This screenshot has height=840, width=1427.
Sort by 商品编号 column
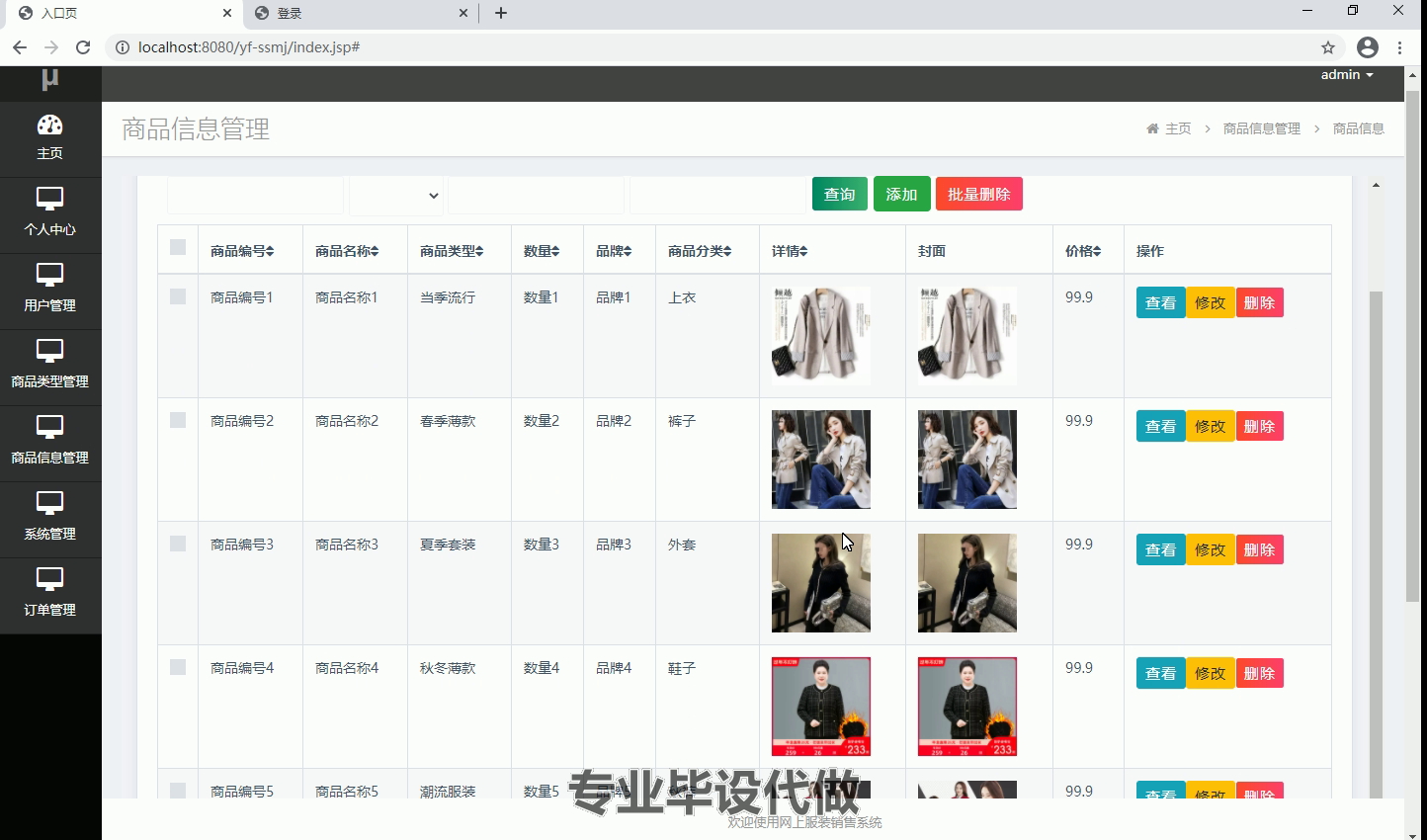[242, 251]
